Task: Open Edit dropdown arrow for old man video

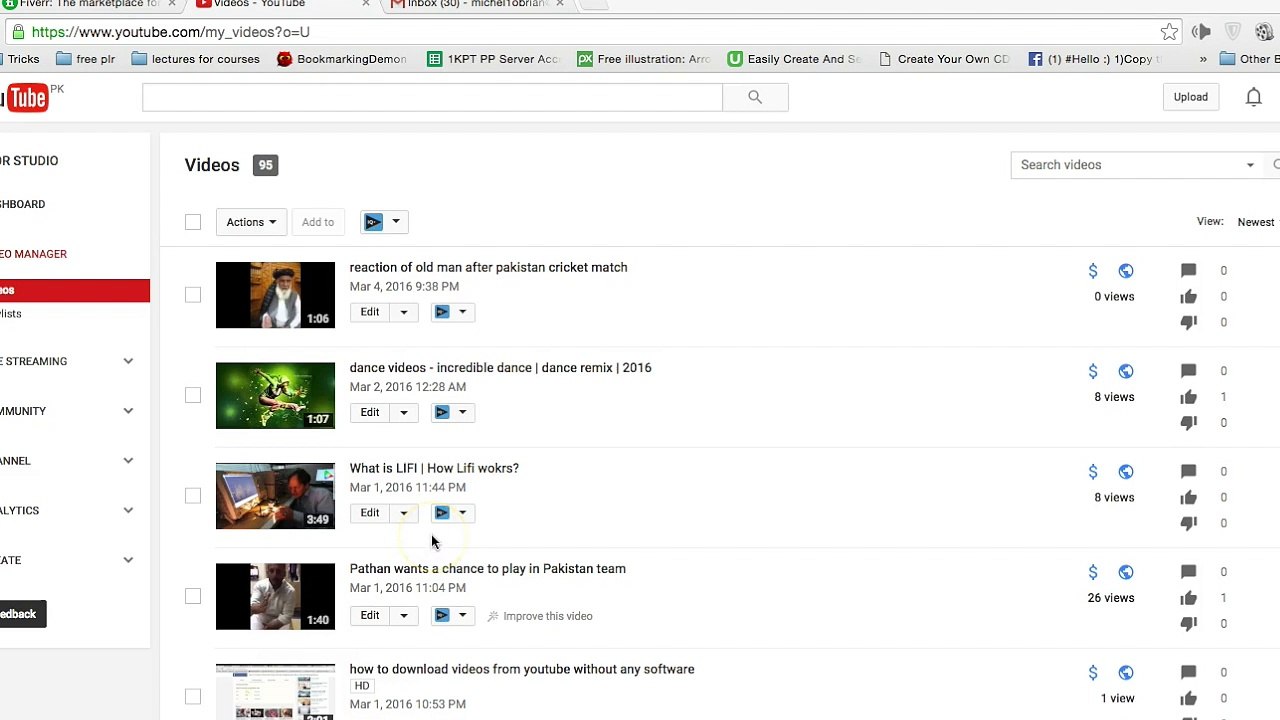Action: click(x=404, y=312)
